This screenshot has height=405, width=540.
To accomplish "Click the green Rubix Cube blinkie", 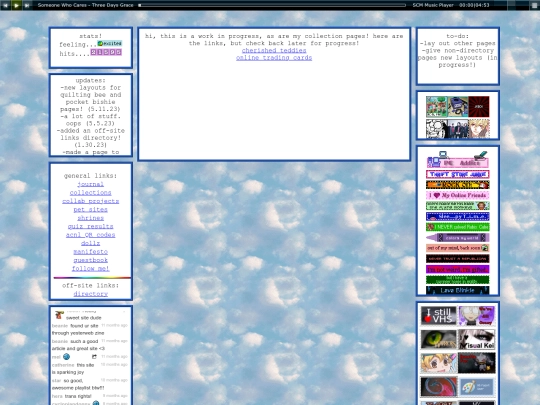I will (458, 227).
